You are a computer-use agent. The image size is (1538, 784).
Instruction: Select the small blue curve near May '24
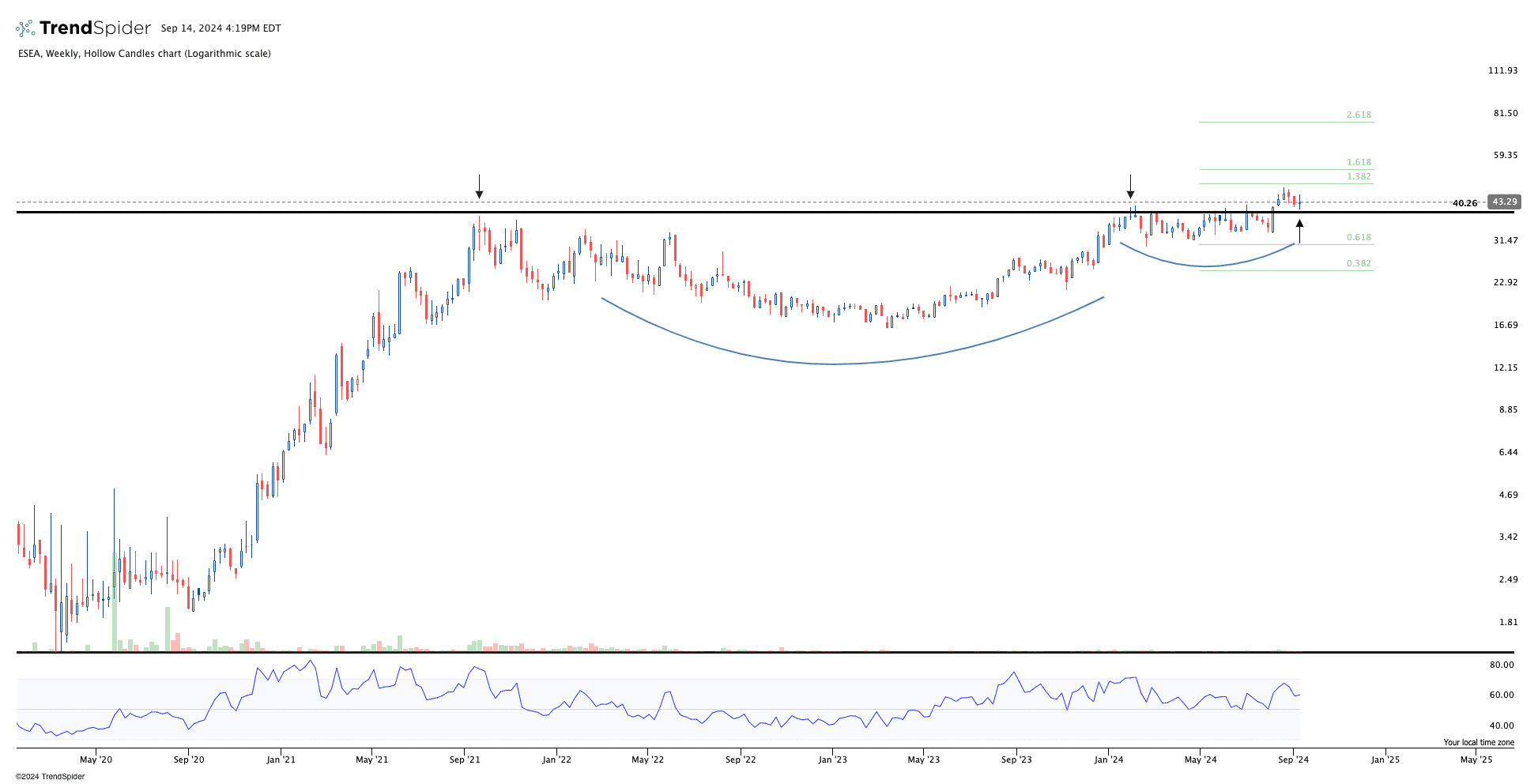pos(1208,266)
